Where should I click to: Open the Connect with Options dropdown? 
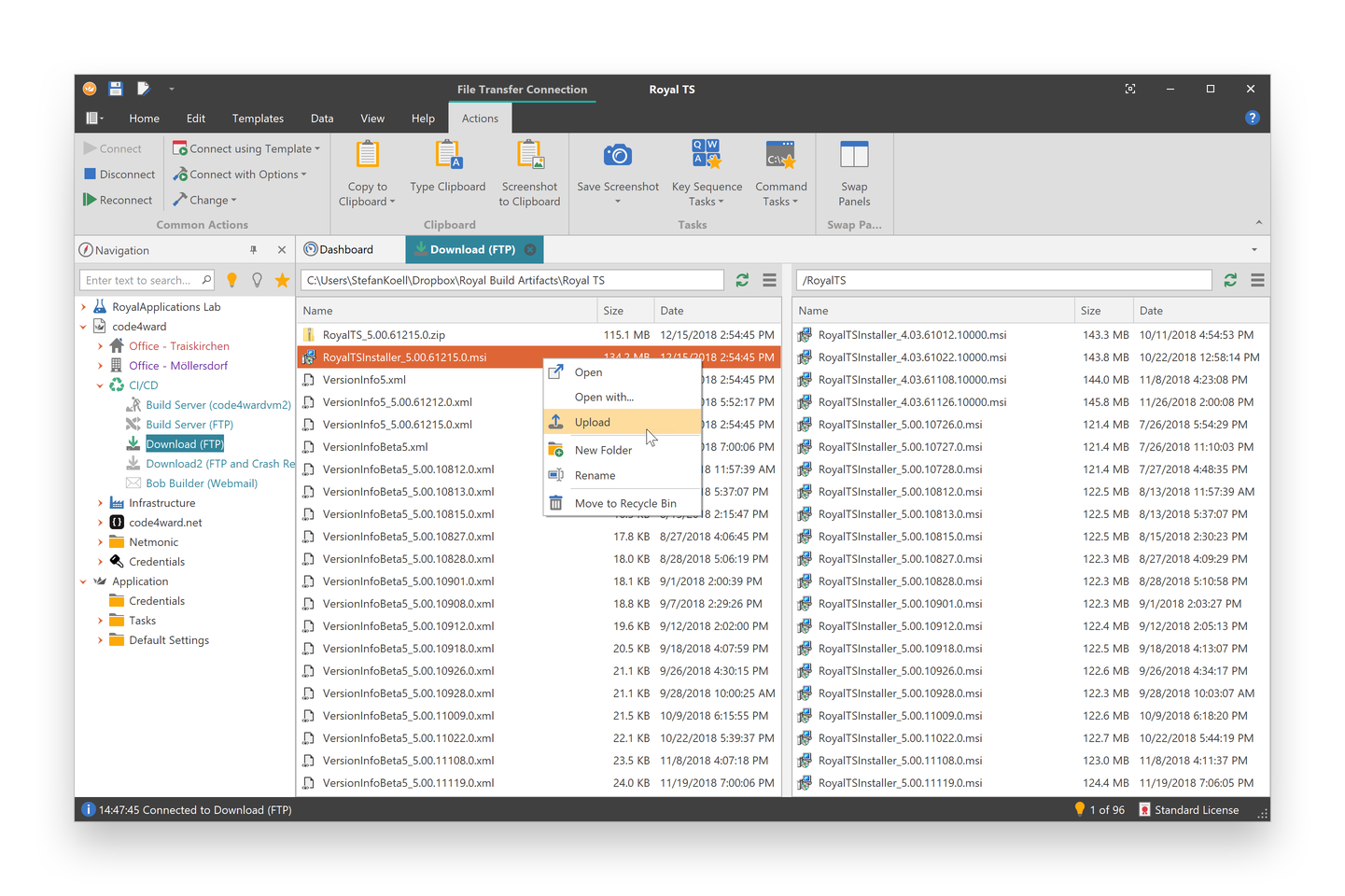(x=240, y=174)
